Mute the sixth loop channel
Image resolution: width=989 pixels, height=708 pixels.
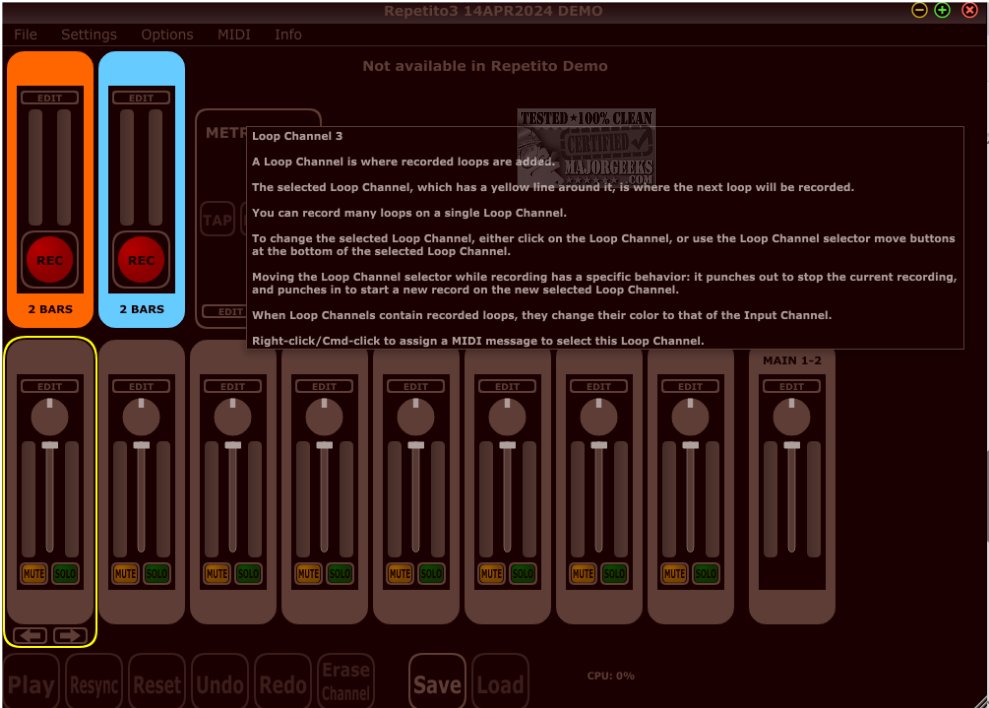coord(491,574)
